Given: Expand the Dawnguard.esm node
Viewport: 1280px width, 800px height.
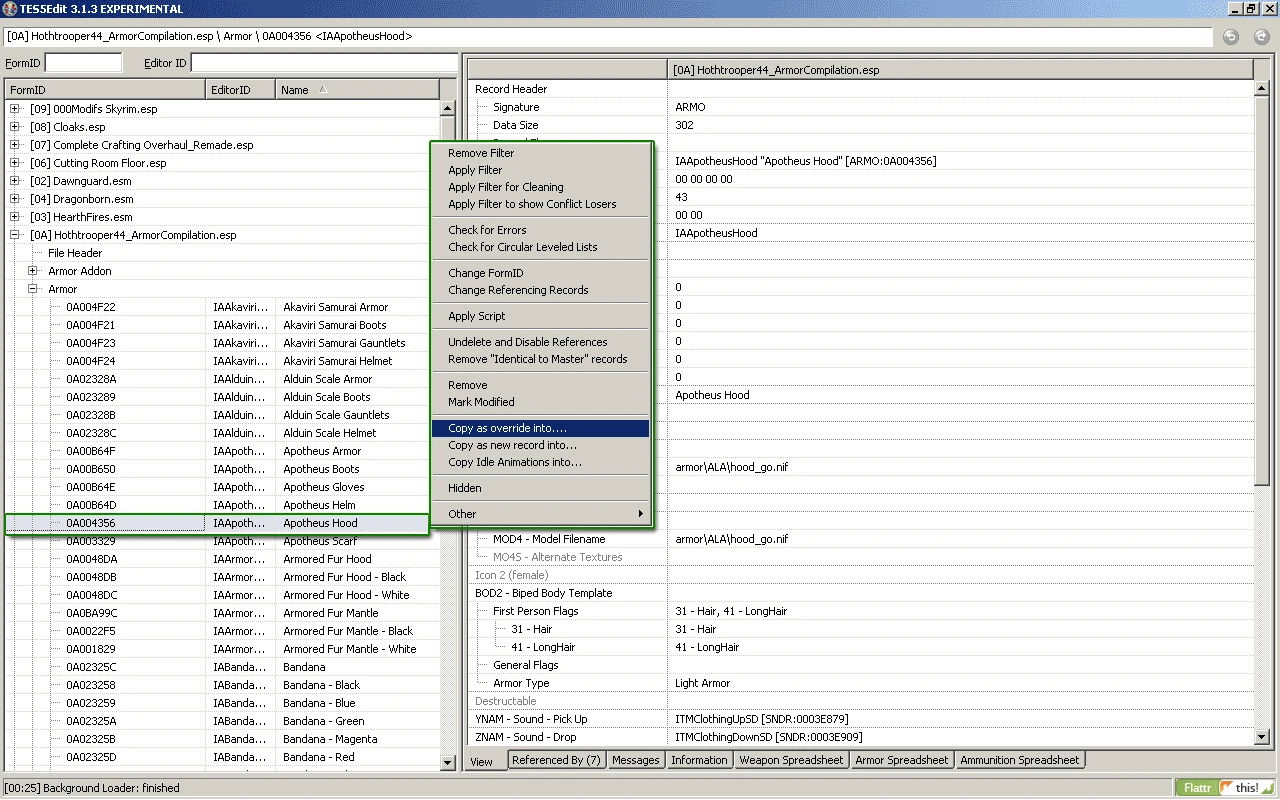Looking at the screenshot, I should click(x=15, y=181).
